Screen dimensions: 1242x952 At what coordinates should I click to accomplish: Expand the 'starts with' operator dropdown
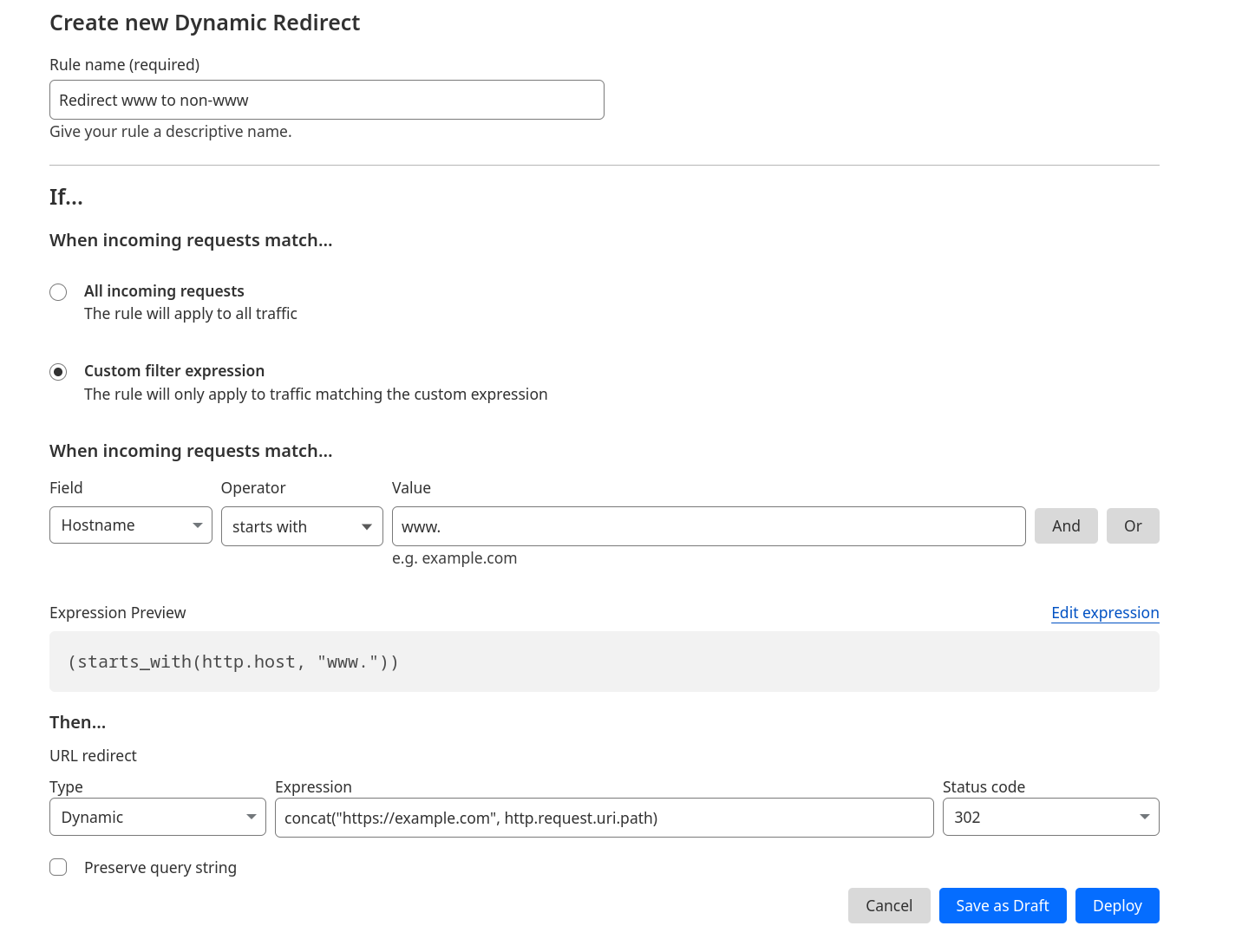(x=302, y=526)
